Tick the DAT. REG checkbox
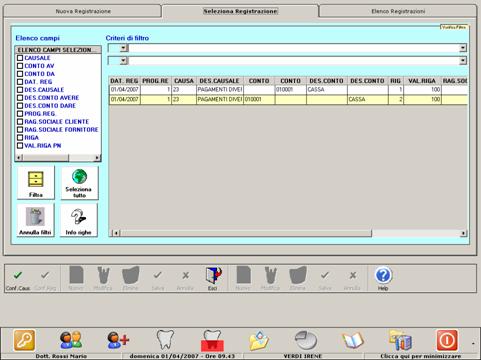Viewport: 481px width, 360px height. tap(20, 82)
